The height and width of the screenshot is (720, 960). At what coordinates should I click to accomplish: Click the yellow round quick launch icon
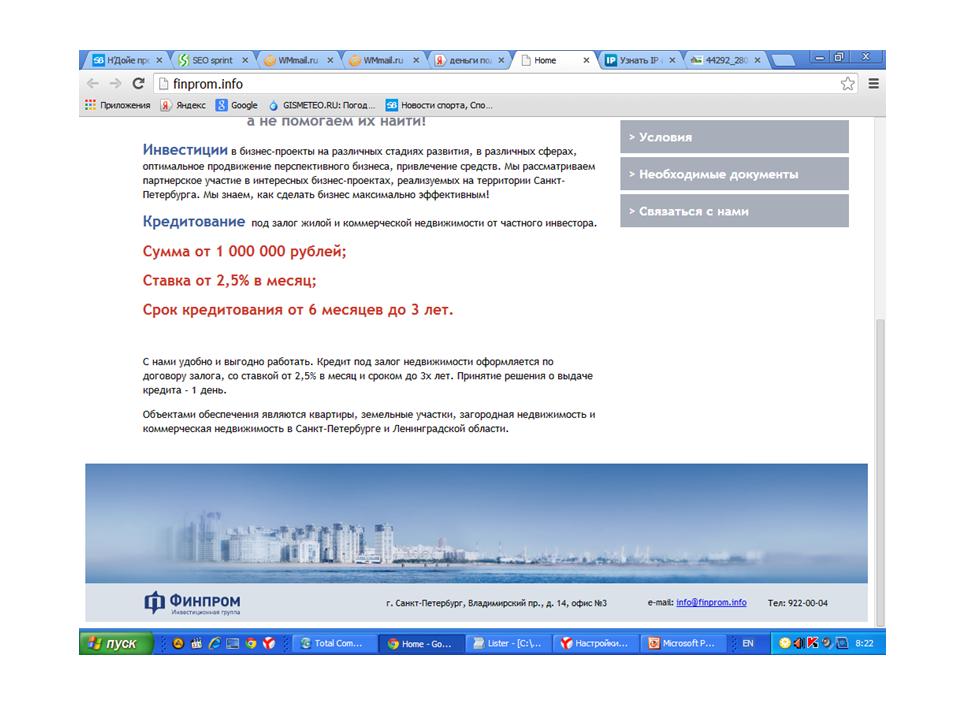point(178,643)
